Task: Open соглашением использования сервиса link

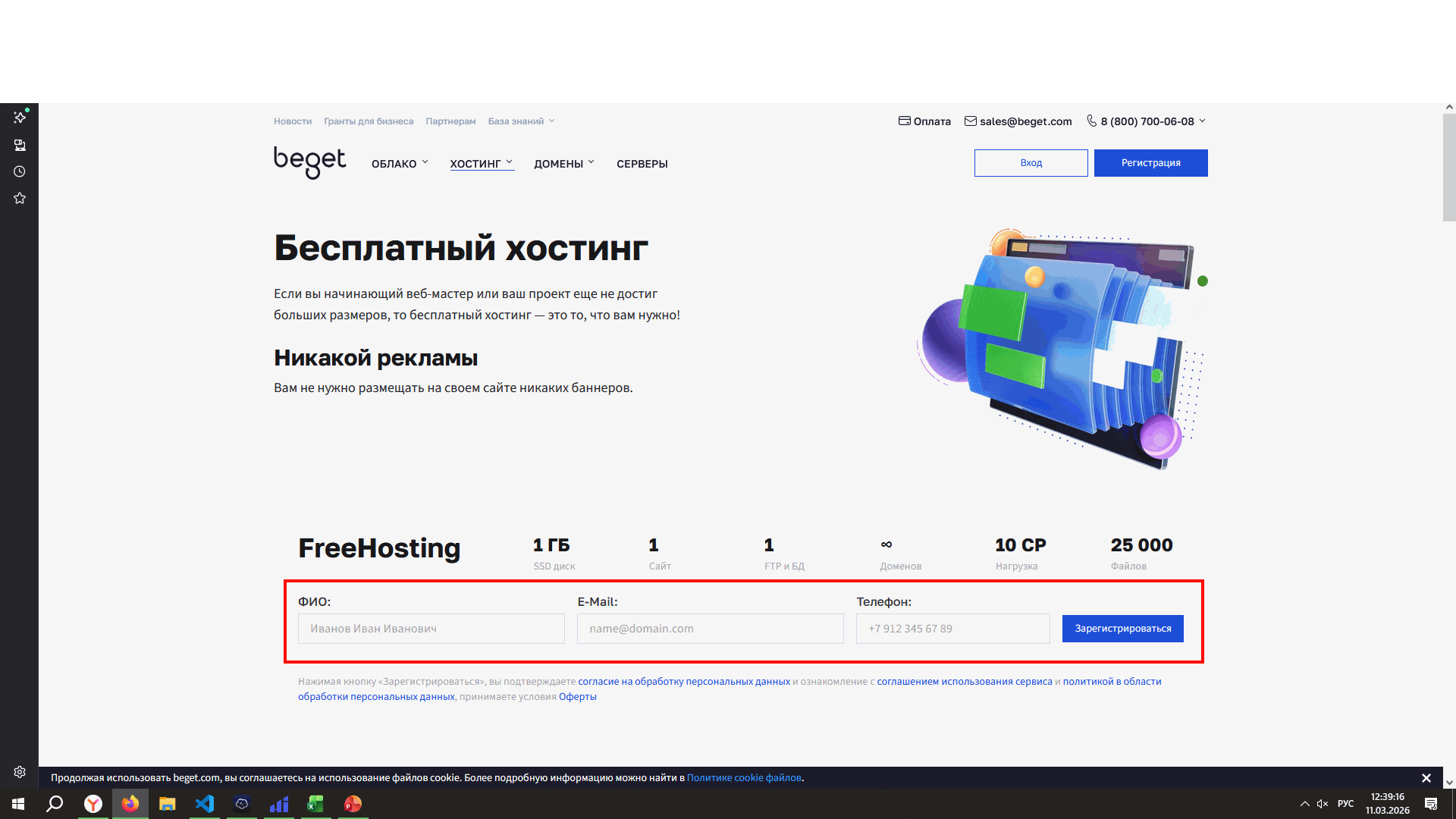Action: [965, 682]
